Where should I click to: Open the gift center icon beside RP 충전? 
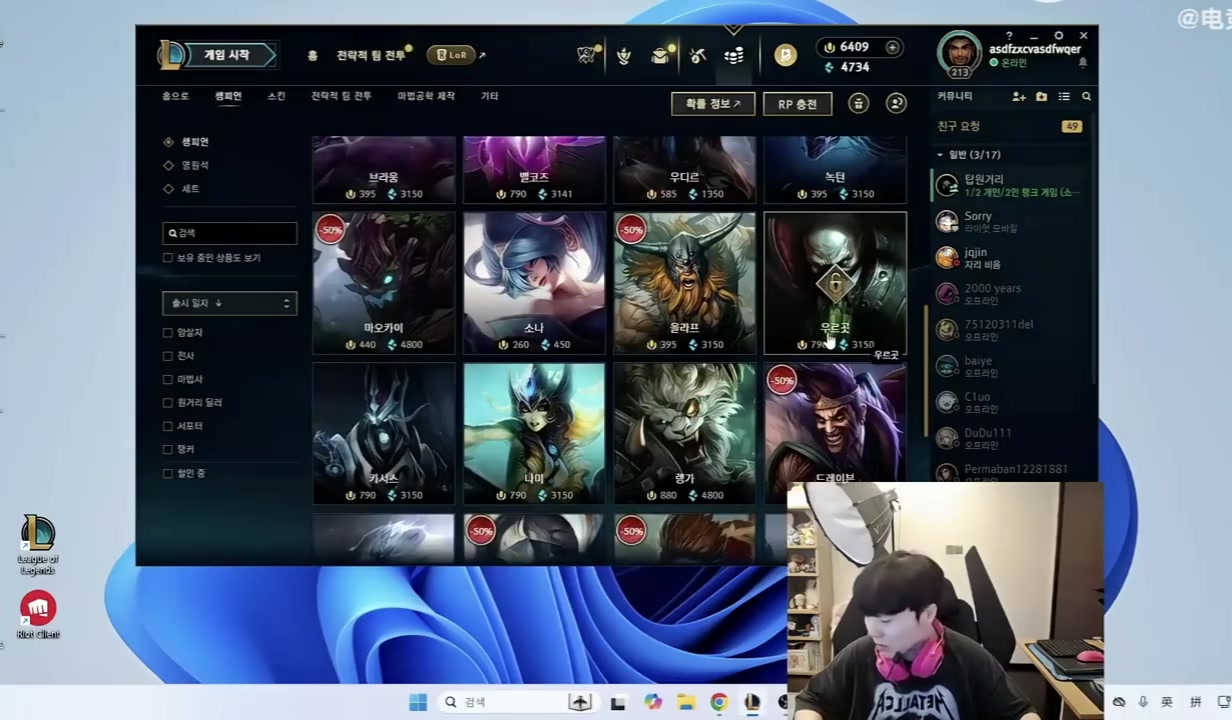click(x=858, y=103)
